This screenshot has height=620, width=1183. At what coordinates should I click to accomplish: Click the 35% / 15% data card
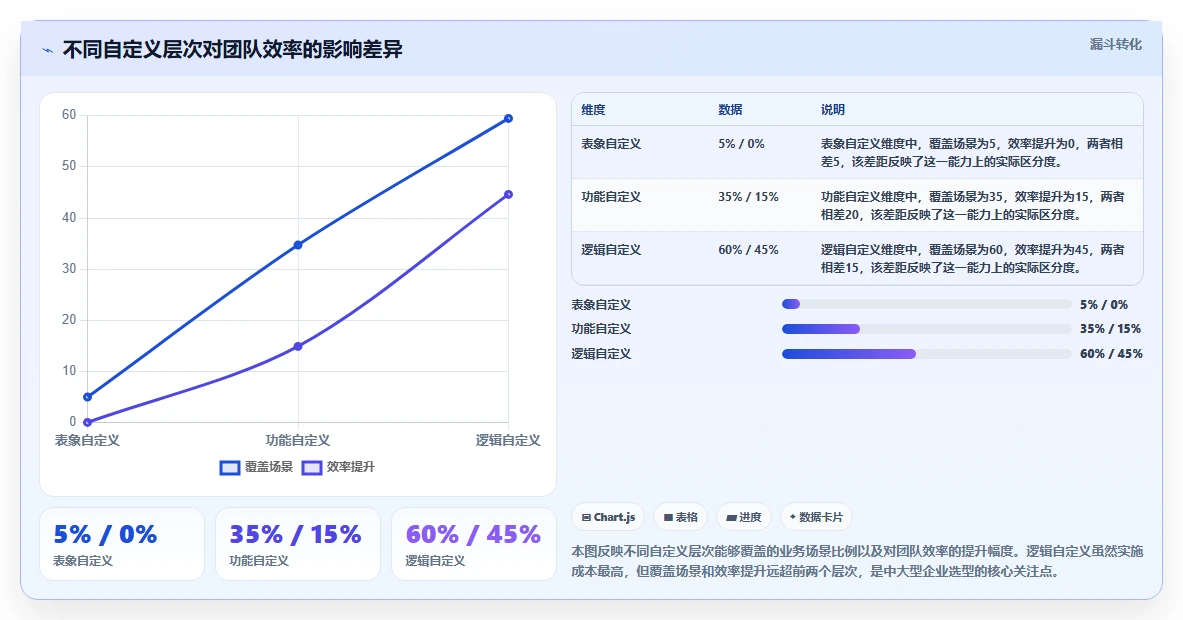(x=297, y=544)
